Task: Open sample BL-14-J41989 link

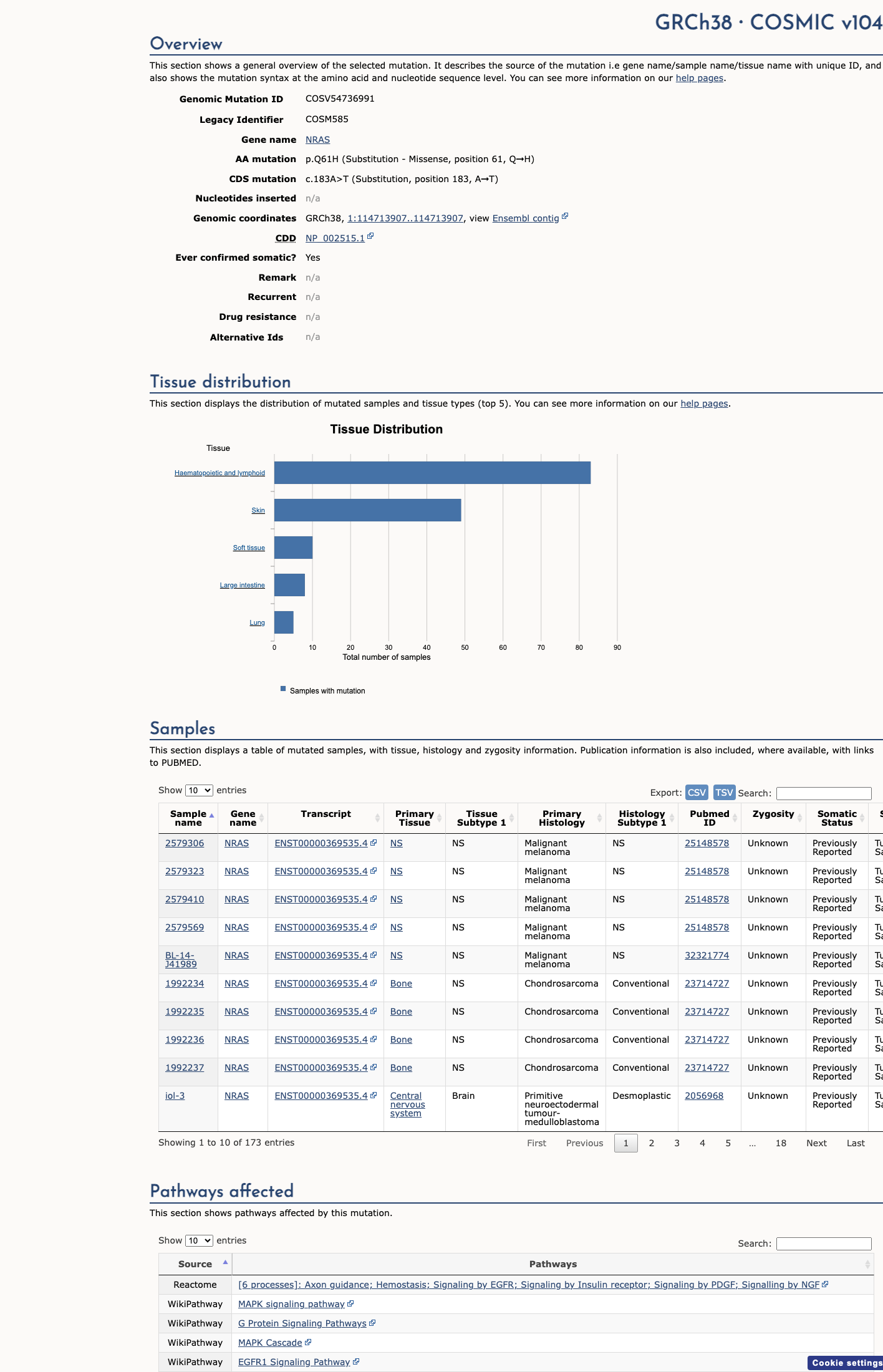Action: pos(181,960)
